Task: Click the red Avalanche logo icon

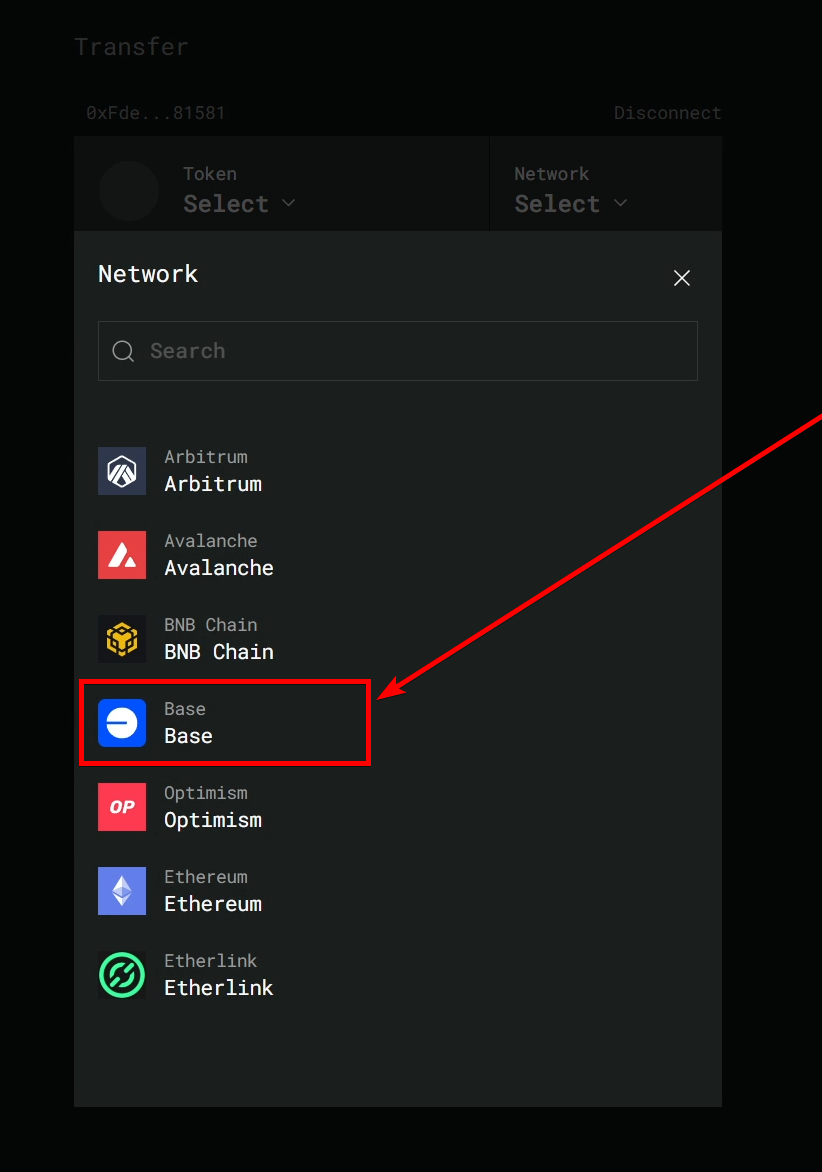Action: click(x=122, y=555)
